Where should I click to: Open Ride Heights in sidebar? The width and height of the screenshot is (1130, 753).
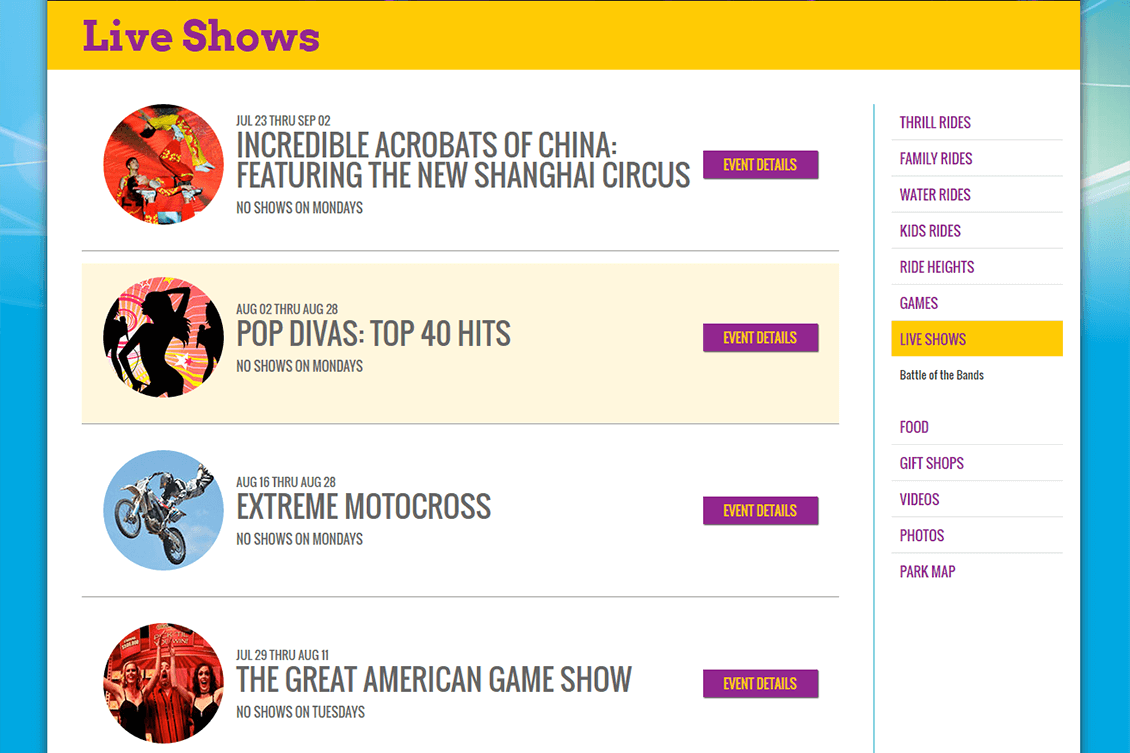pyautogui.click(x=937, y=267)
